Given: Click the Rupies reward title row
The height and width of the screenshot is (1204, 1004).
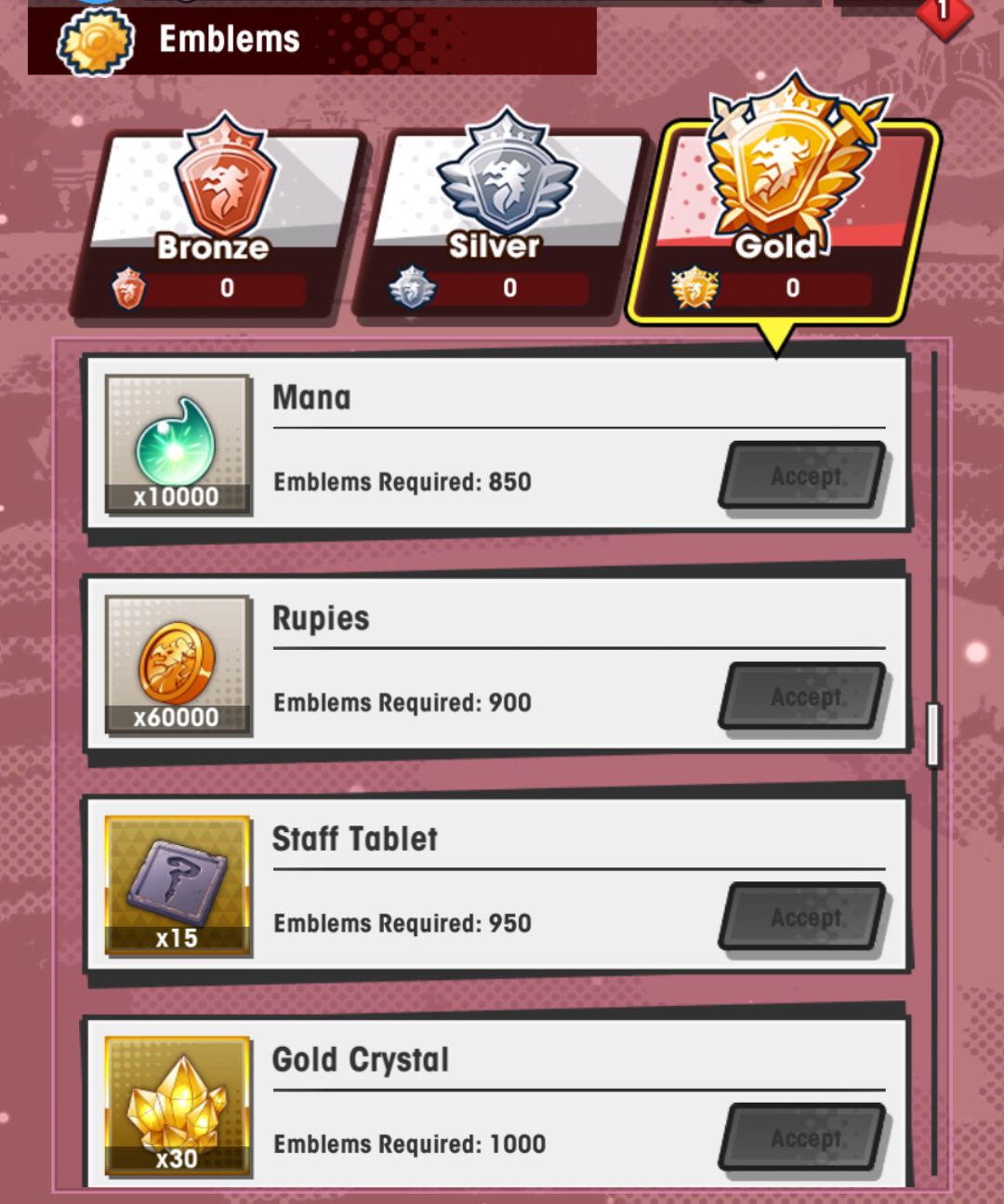Looking at the screenshot, I should (x=578, y=618).
